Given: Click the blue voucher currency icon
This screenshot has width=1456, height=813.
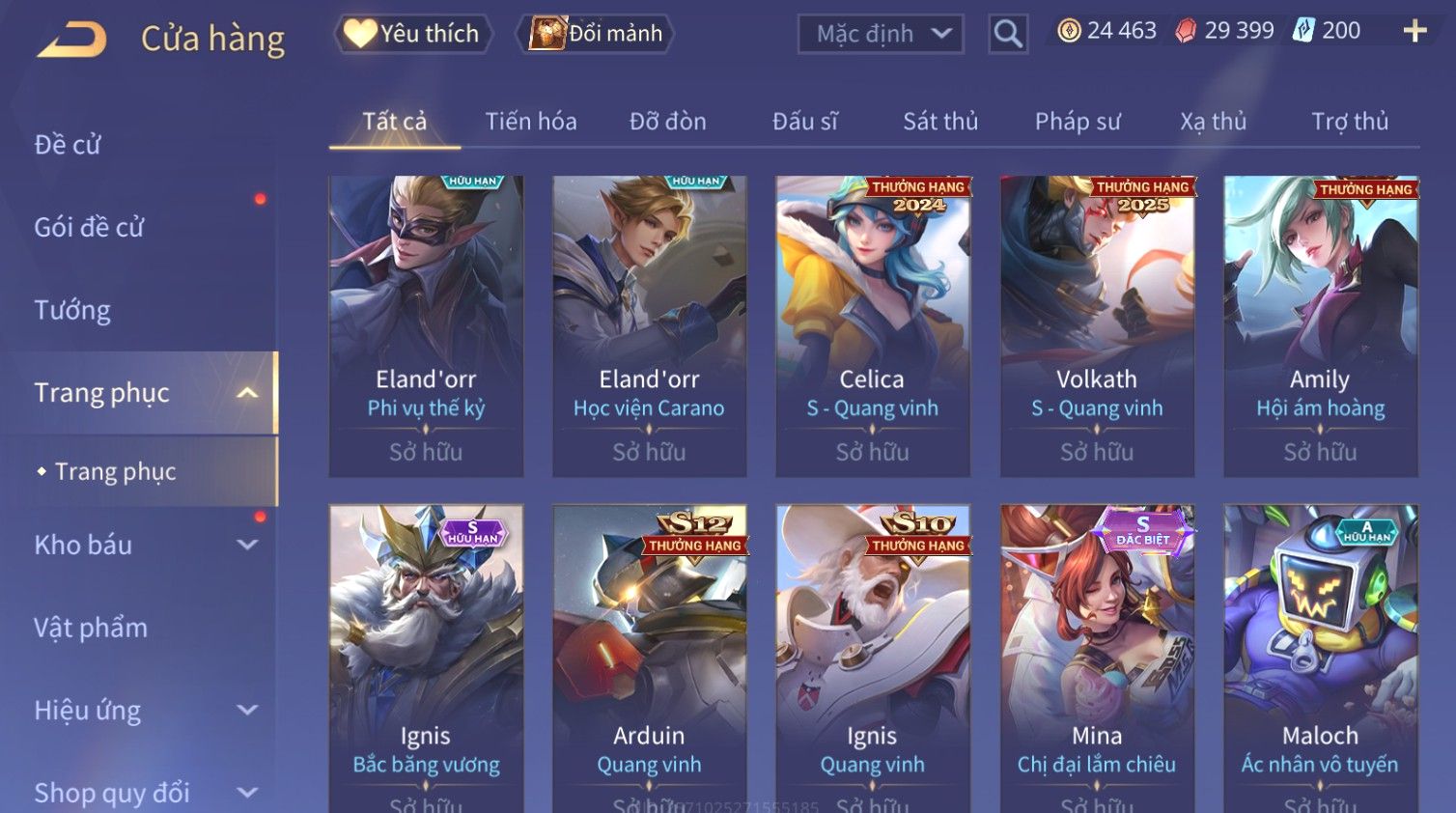Looking at the screenshot, I should click(1303, 31).
